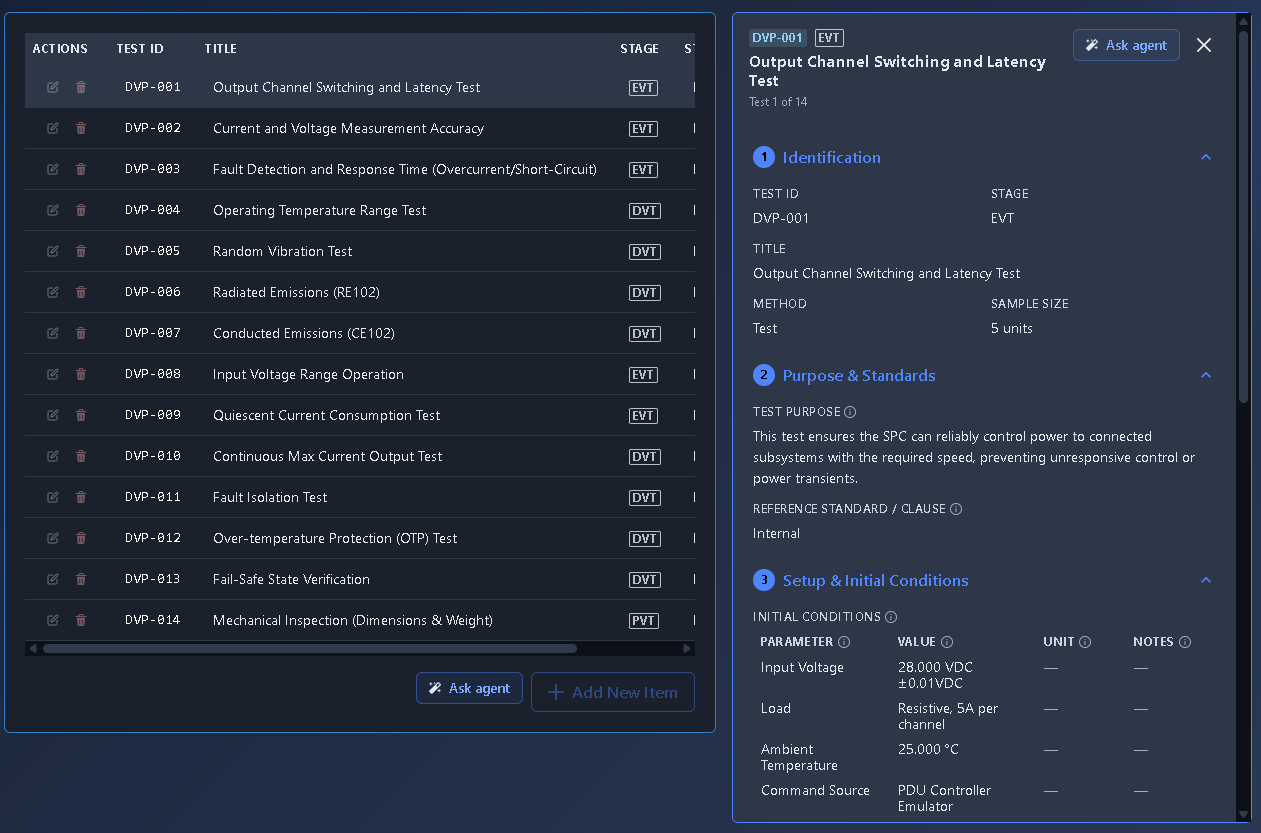This screenshot has height=833, width=1261.
Task: Click the info icon beside PARAMETER column
Action: coord(844,642)
